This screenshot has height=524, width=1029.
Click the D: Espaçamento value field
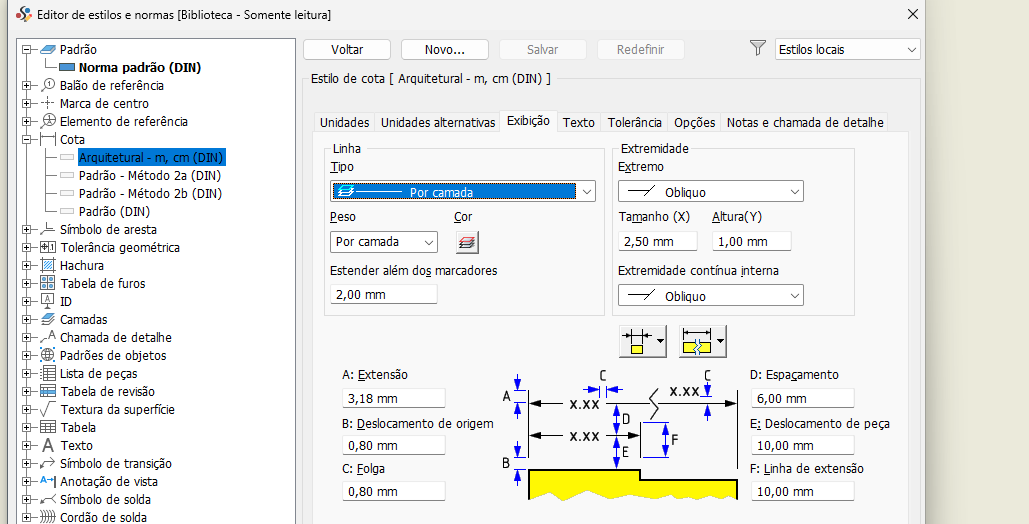[803, 398]
